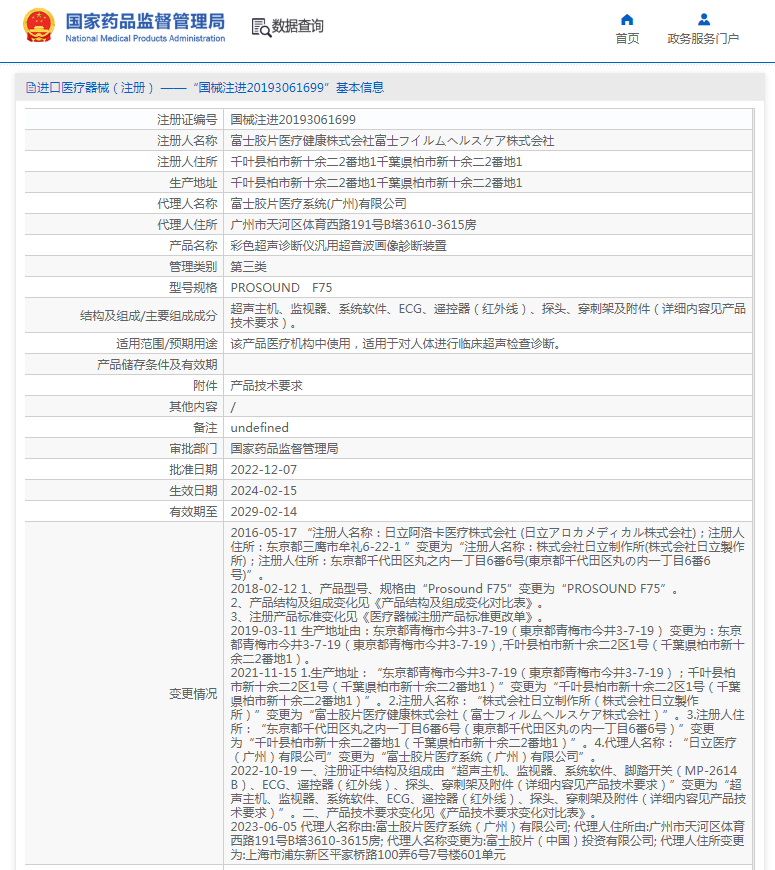Select registrant name 富士胶片医疗健康株式会社 value
The width and height of the screenshot is (775, 870).
pyautogui.click(x=392, y=141)
